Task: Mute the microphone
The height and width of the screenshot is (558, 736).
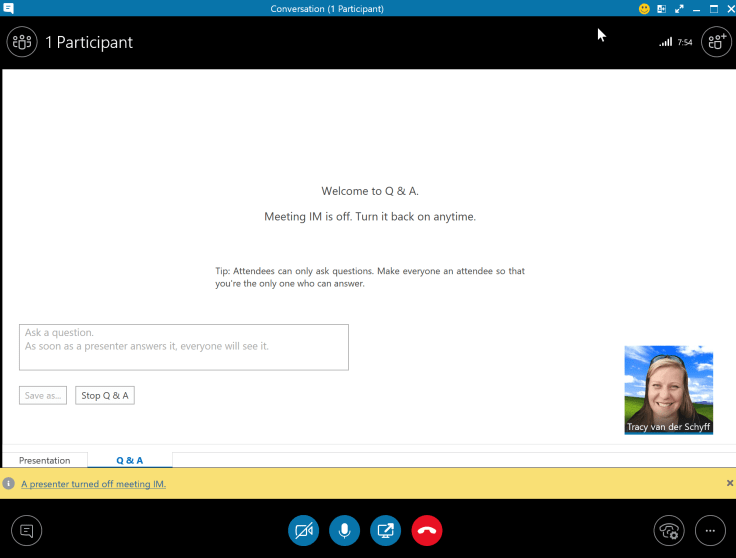Action: 344,530
